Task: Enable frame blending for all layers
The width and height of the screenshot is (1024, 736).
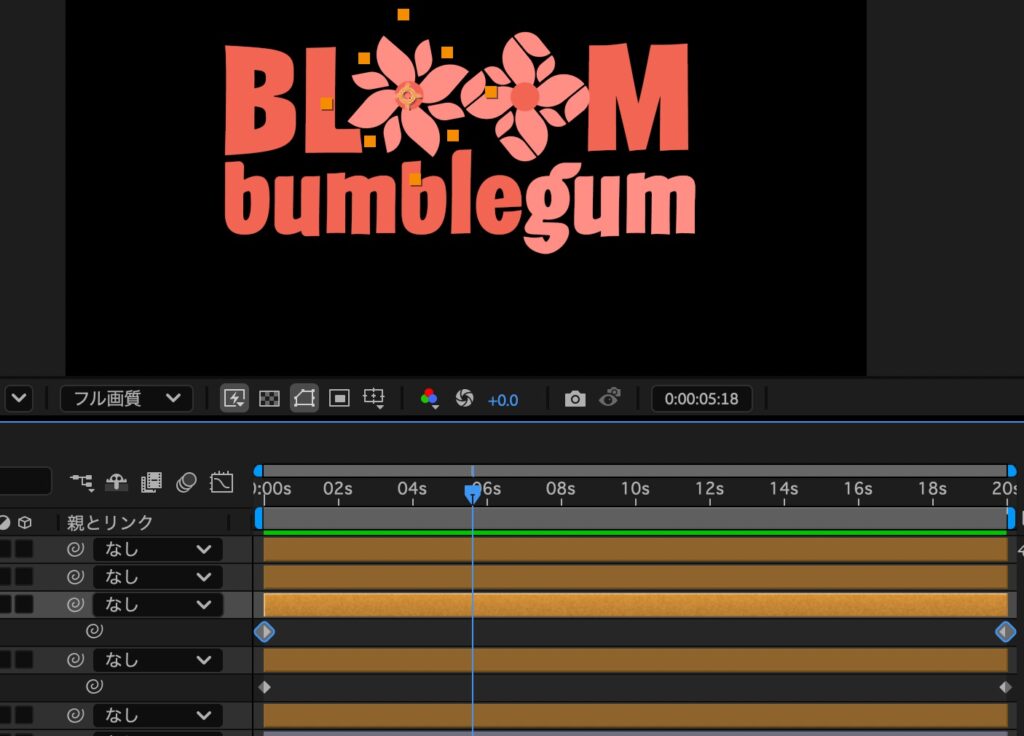Action: pos(151,482)
